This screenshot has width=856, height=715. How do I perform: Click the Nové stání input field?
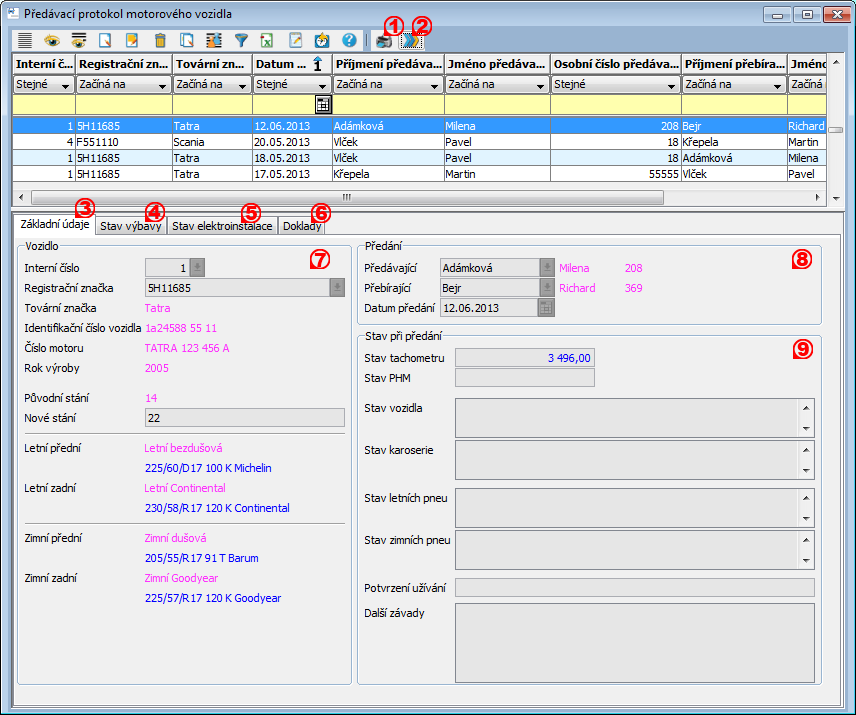[244, 418]
